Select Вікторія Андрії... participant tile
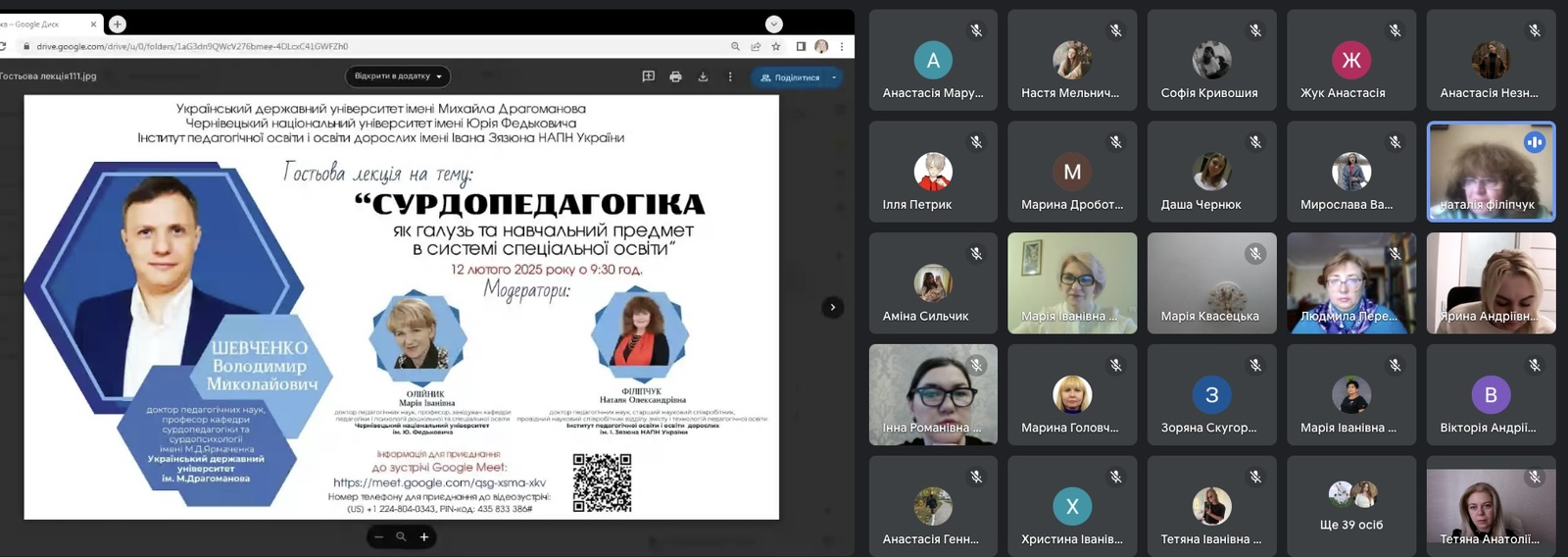Screen dimensions: 1568x557 (1491, 394)
